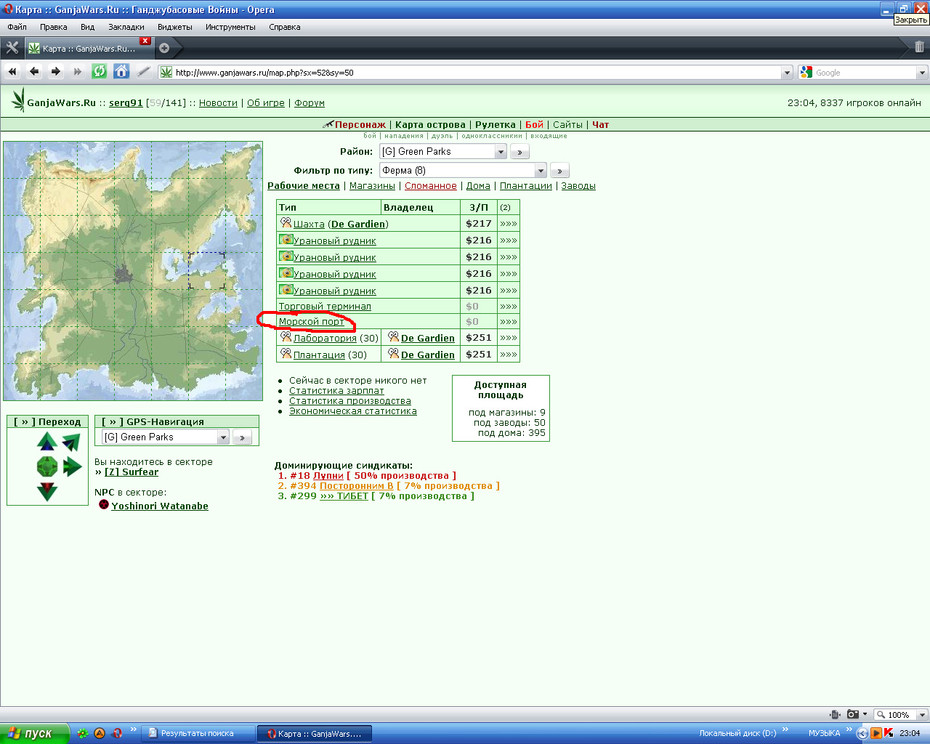Viewport: 930px width, 744px height.
Task: Open the Шахта link
Action: [309, 224]
